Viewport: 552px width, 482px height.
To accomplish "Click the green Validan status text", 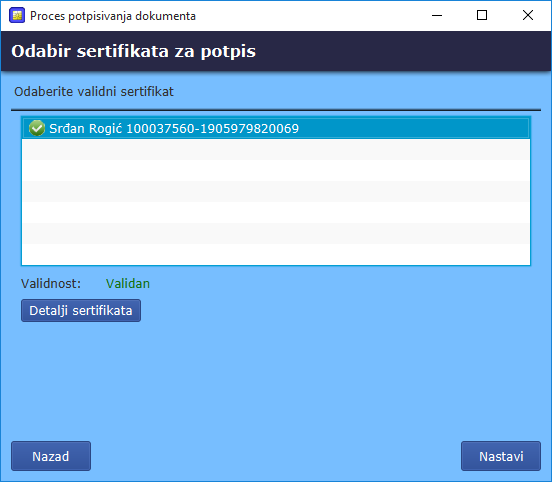I will pyautogui.click(x=128, y=283).
